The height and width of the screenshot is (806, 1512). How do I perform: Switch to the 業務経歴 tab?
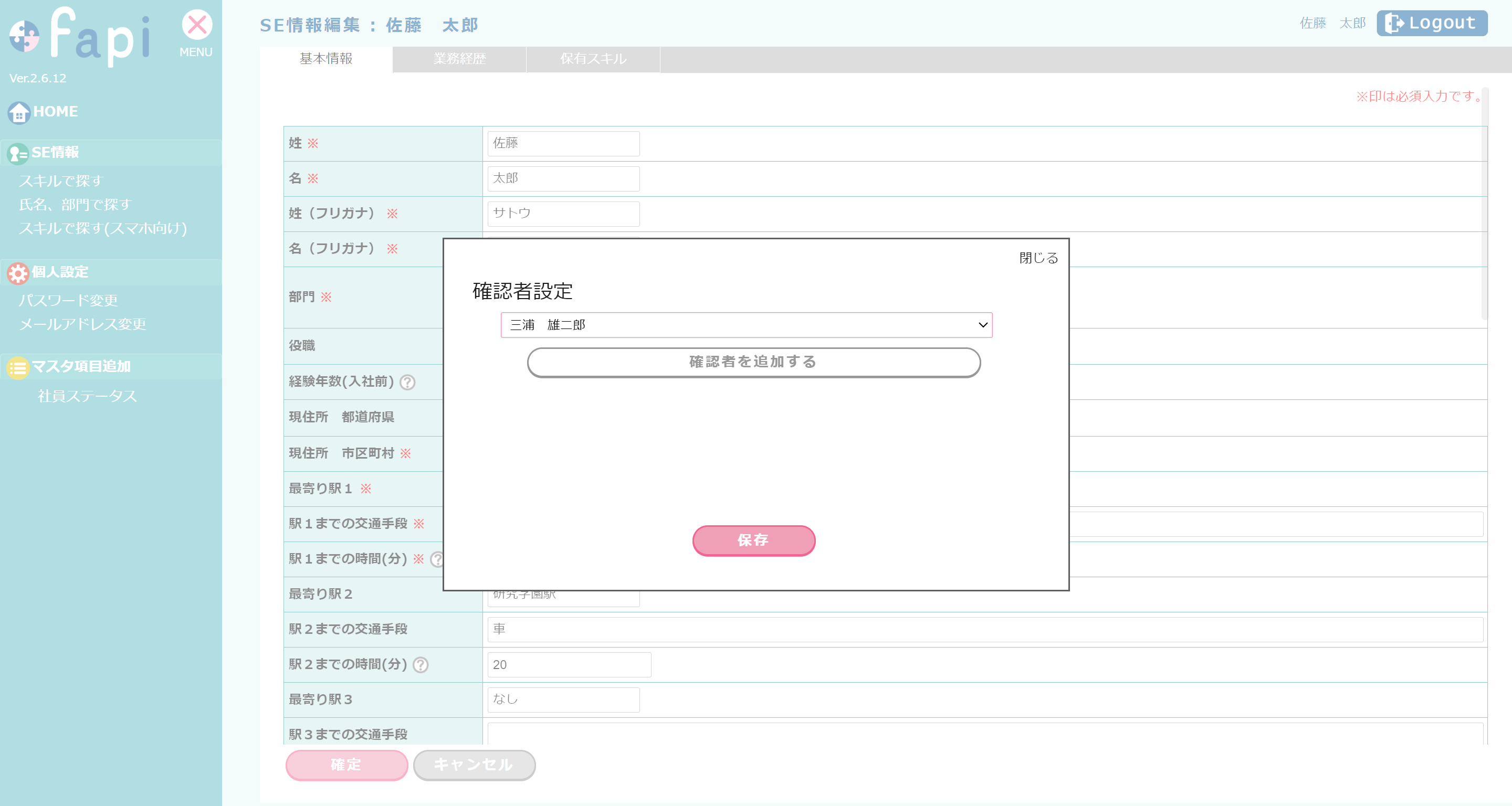coord(459,59)
